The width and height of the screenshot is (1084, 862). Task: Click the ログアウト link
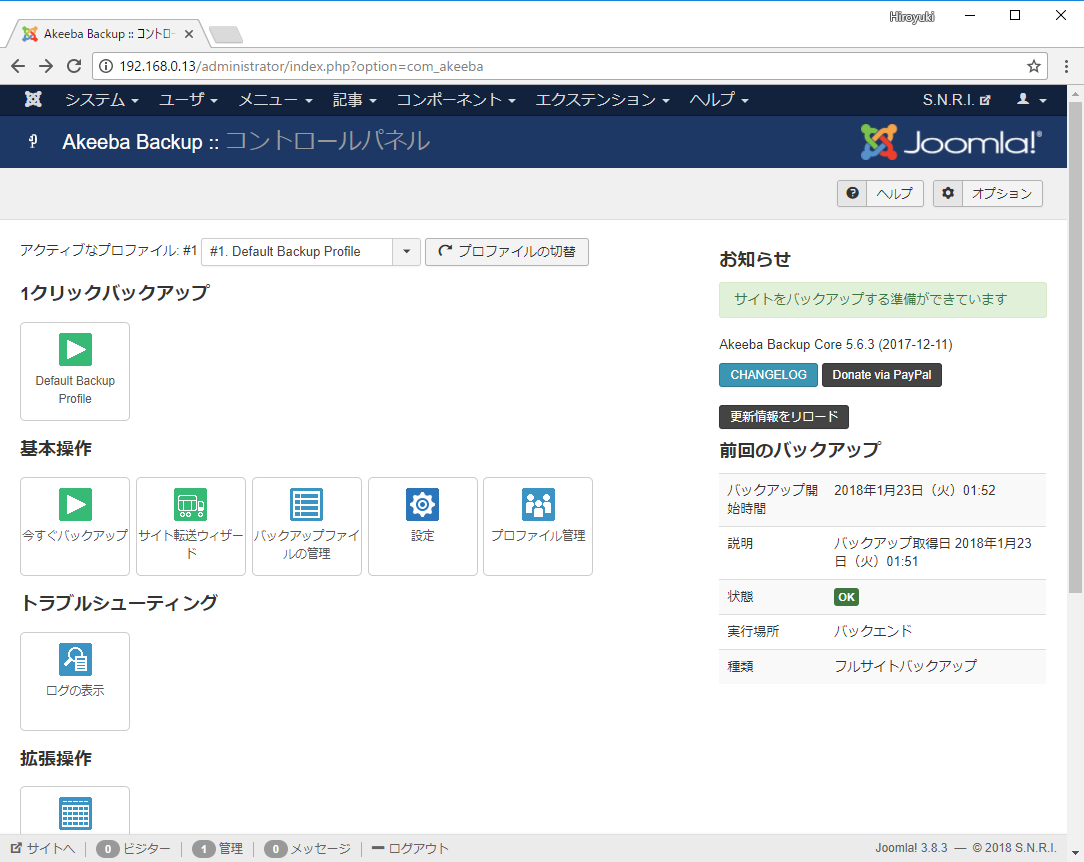coord(411,848)
